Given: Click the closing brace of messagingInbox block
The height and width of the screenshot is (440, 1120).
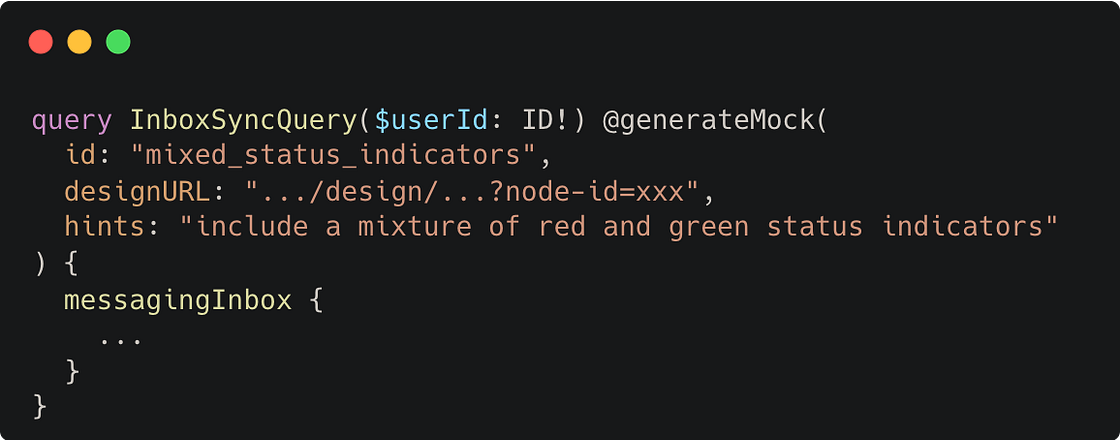Looking at the screenshot, I should click(x=72, y=371).
